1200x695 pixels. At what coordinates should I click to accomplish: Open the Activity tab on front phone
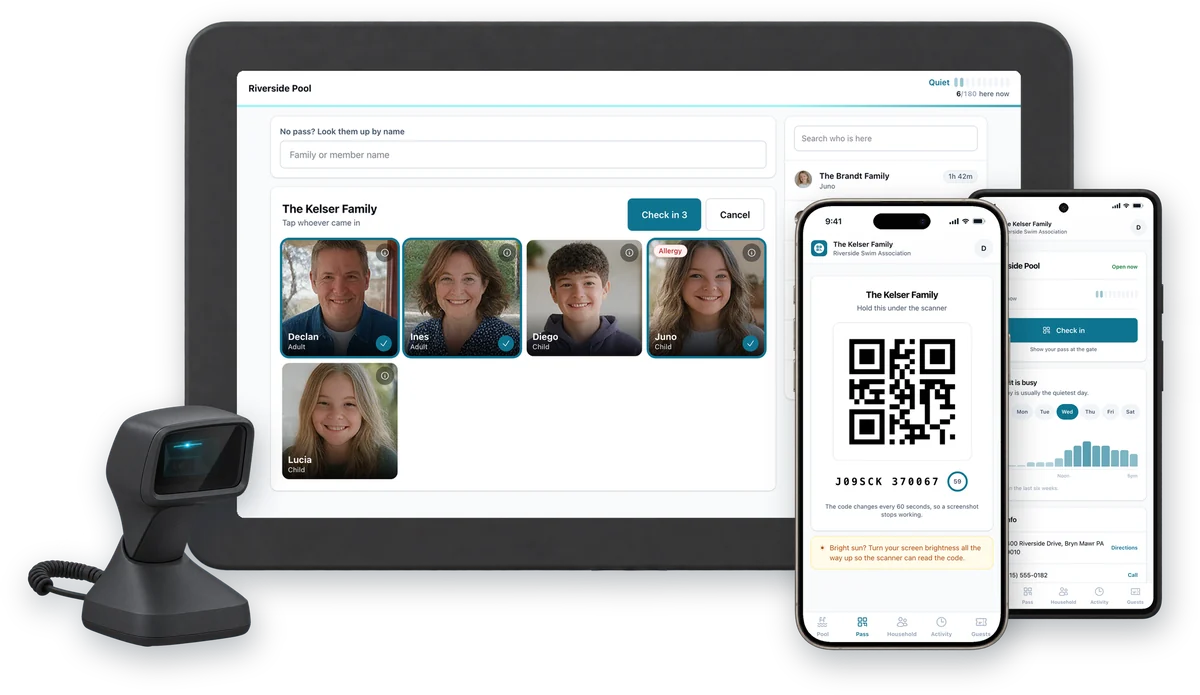[x=941, y=627]
